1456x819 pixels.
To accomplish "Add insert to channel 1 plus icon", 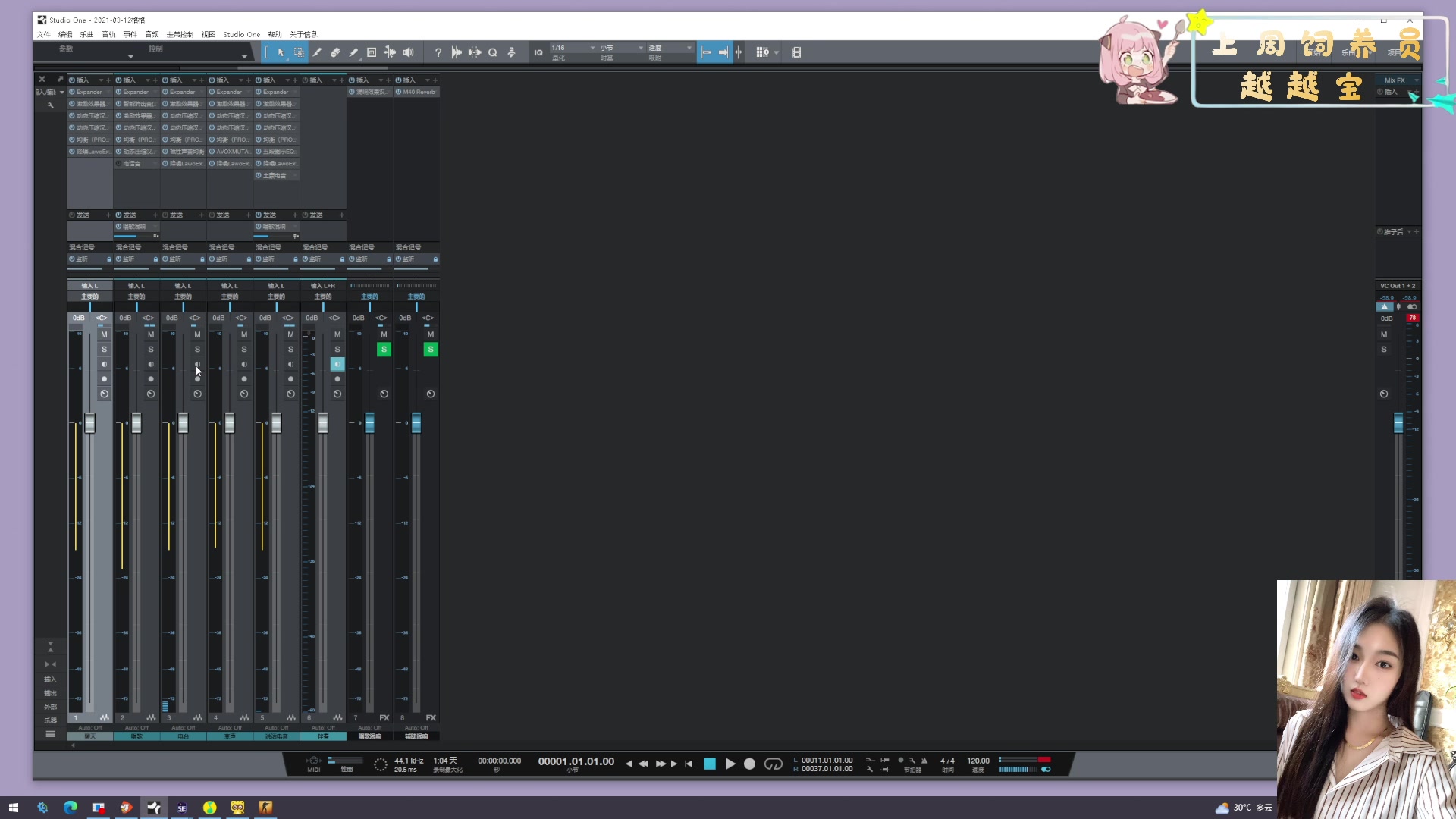I will (108, 80).
